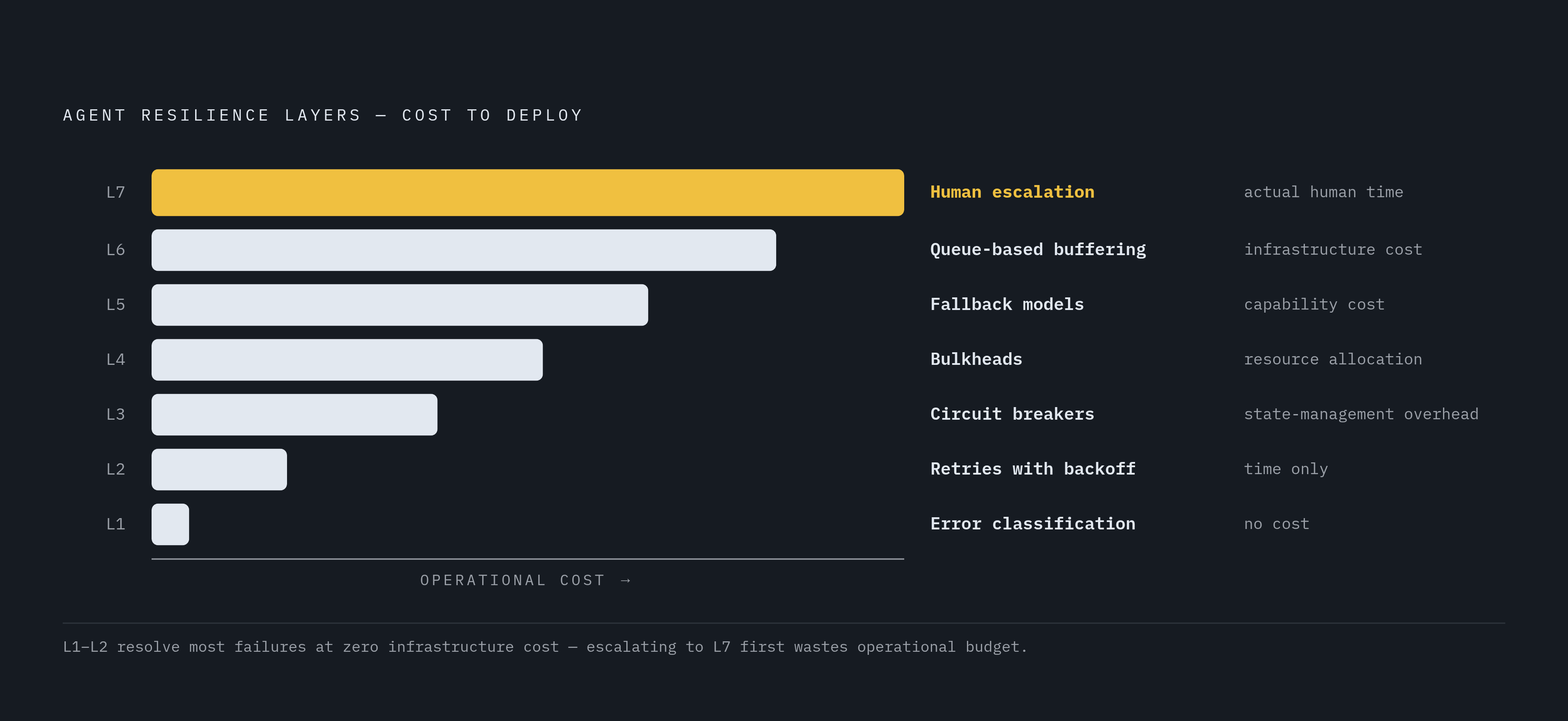The image size is (1568, 721).
Task: Click the chart title 'AGENT RESILIENCE LAYERS — COST TO DEPLOY'
Action: 323,116
